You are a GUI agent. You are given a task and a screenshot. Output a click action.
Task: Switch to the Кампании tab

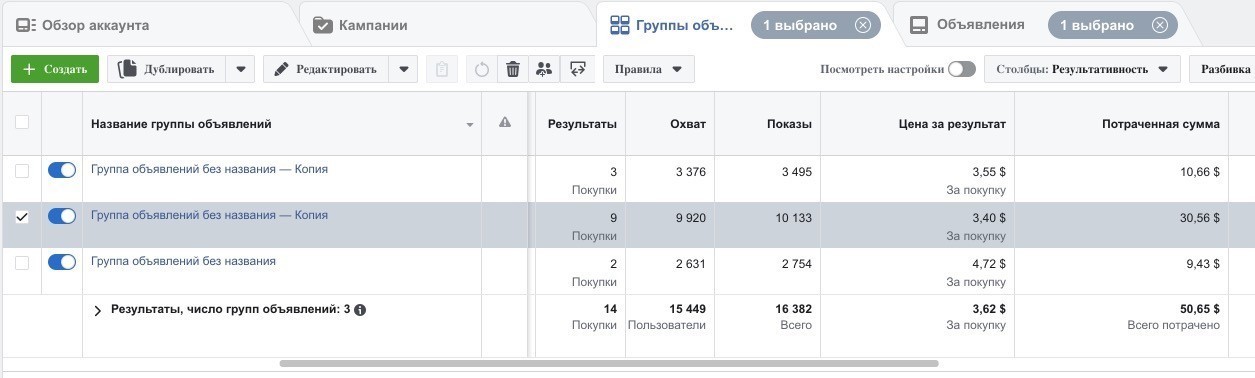pos(360,25)
